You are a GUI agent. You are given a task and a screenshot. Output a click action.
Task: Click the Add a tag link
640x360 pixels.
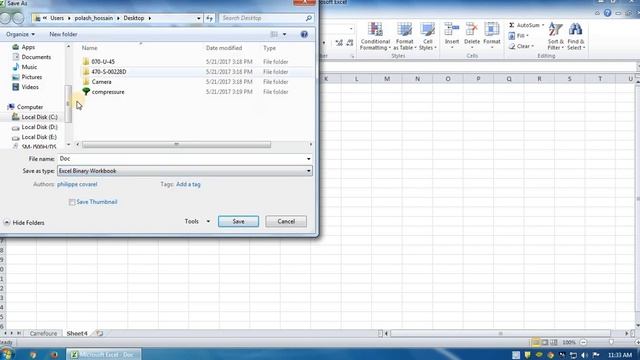point(188,184)
